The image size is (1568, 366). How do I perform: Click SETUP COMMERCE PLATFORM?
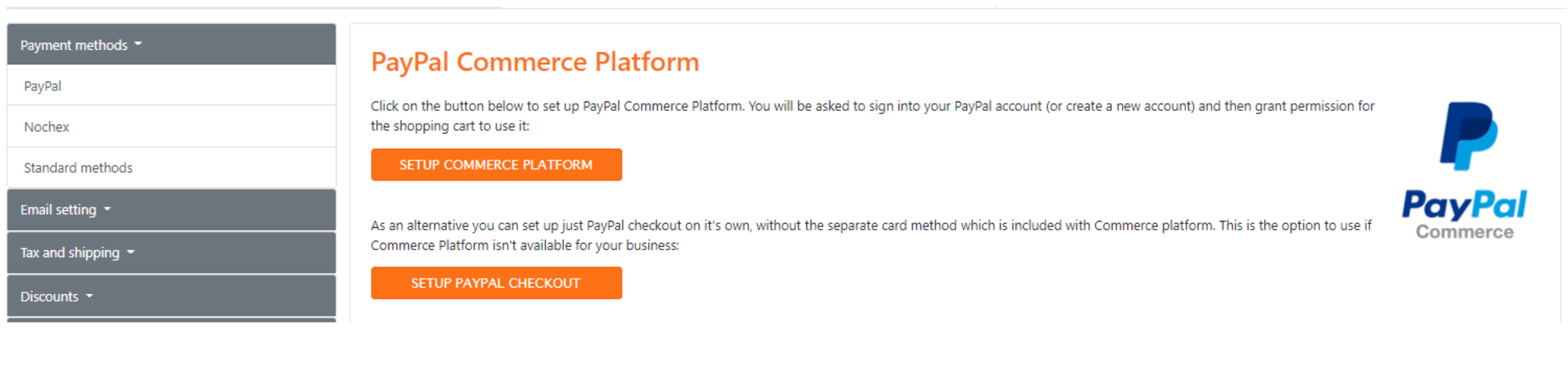pyautogui.click(x=496, y=164)
